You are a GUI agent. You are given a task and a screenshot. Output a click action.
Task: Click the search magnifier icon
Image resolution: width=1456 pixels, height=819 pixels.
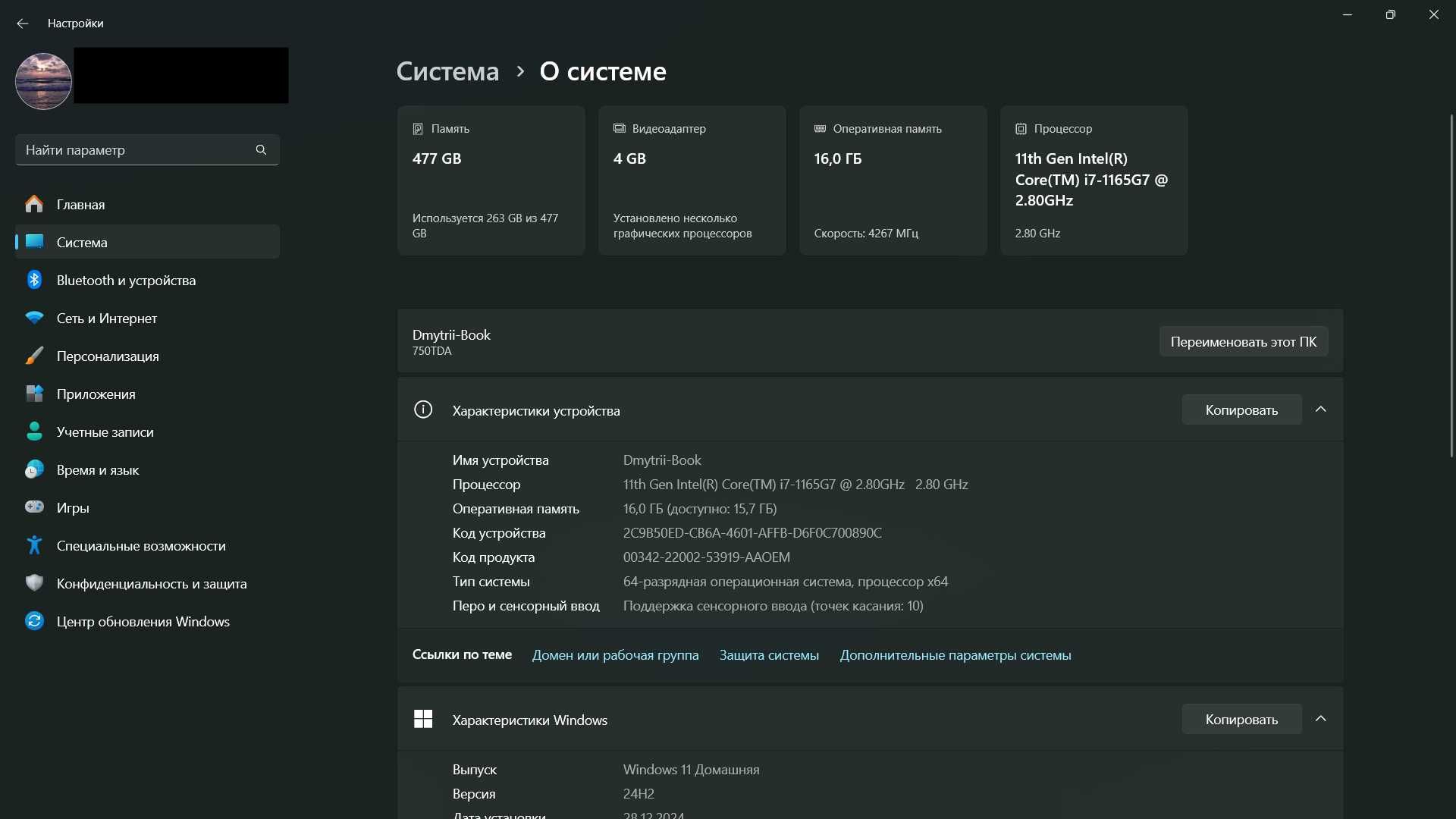coord(261,150)
